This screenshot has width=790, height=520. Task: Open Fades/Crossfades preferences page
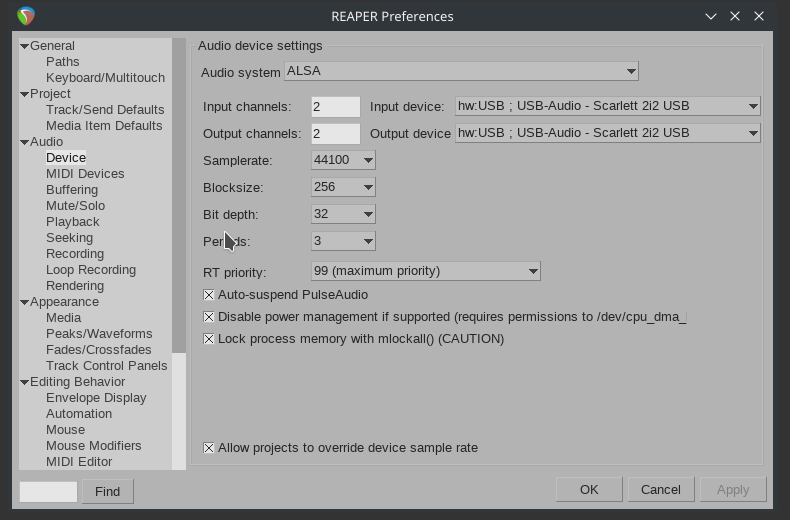(99, 350)
